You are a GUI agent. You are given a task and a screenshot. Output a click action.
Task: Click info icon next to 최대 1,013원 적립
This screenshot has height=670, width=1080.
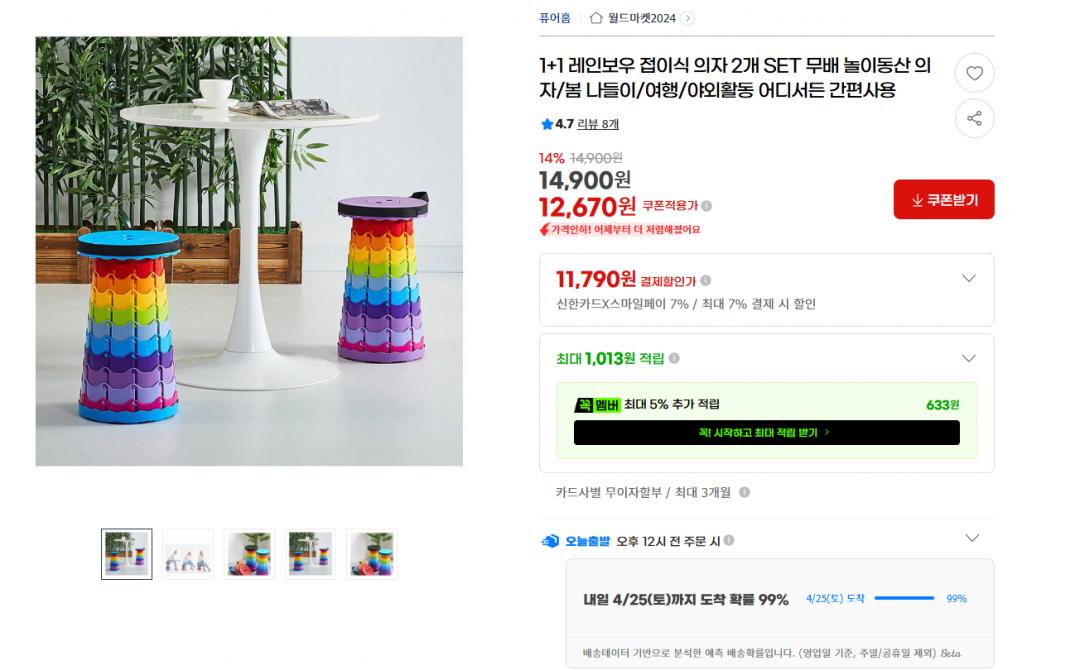point(674,358)
